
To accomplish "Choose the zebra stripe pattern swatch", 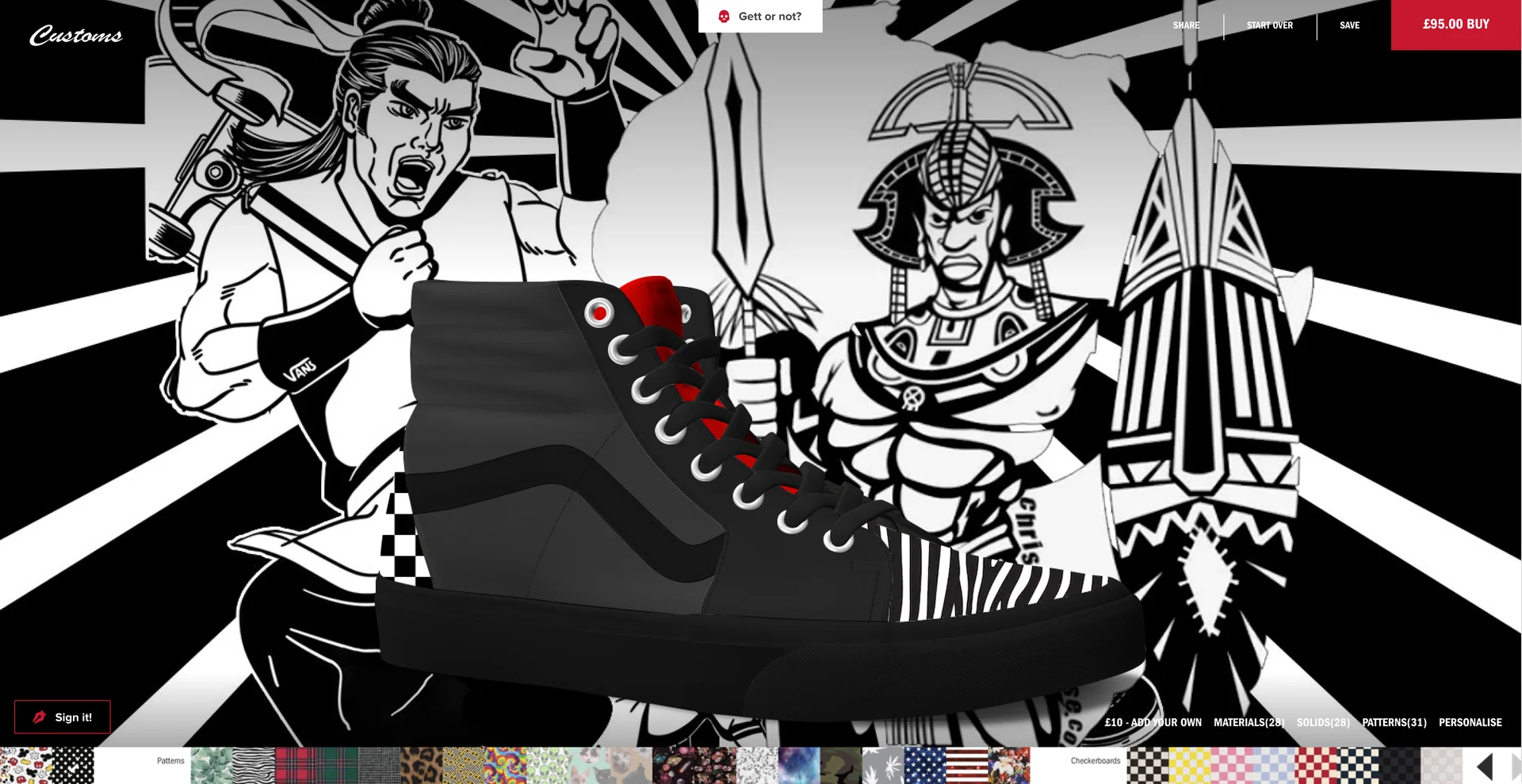I will point(254,766).
